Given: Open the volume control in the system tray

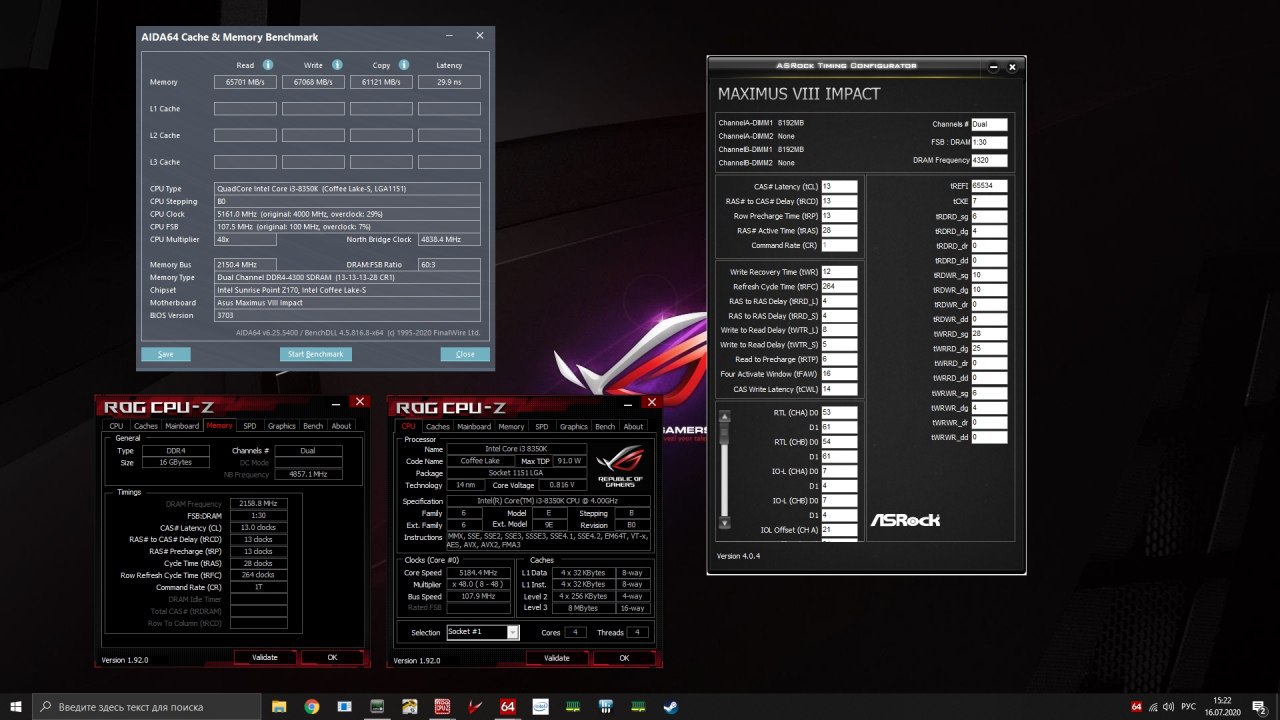Looking at the screenshot, I should click(1168, 707).
